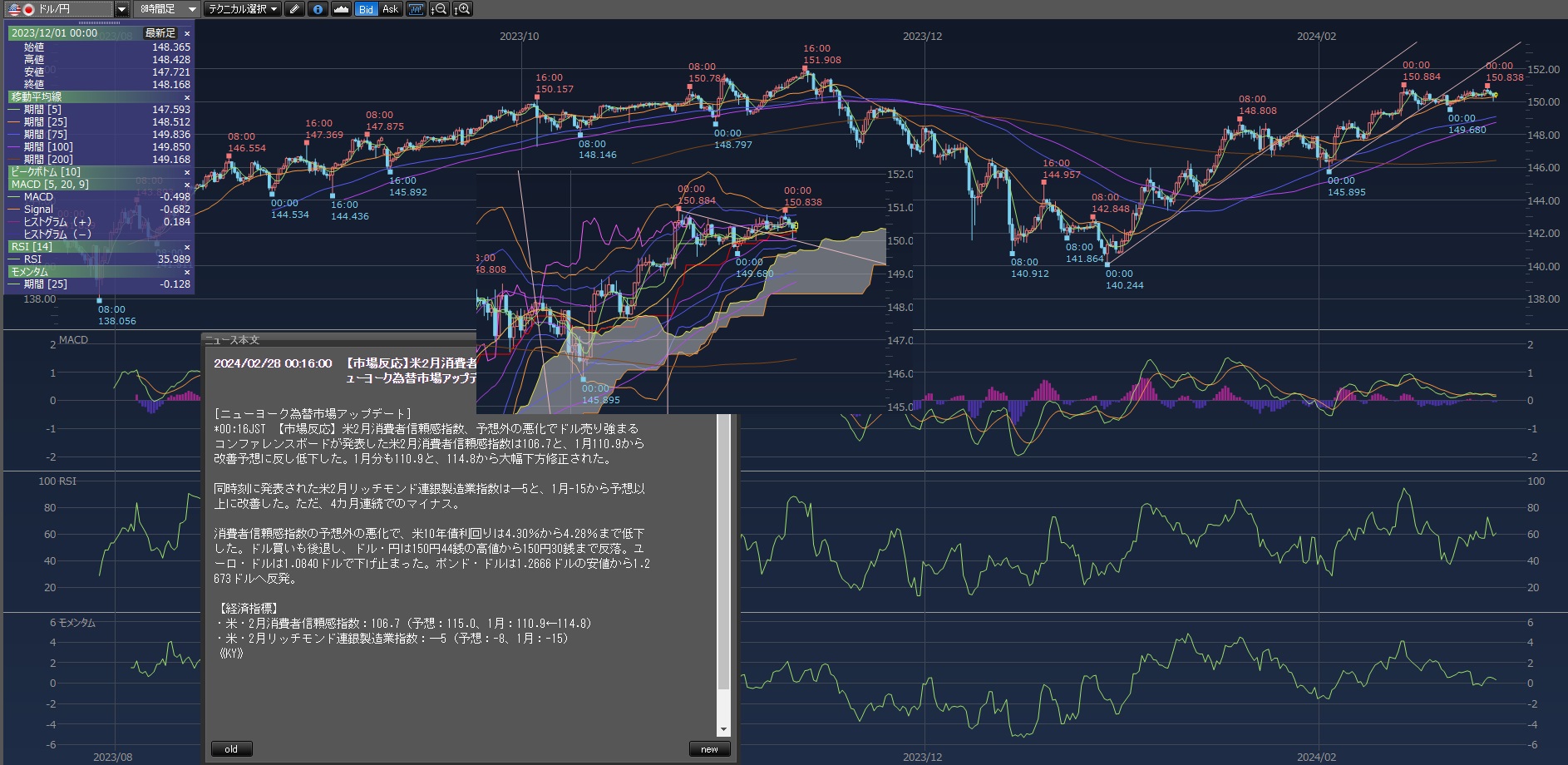The height and width of the screenshot is (765, 1568).
Task: Switch price display to Ask
Action: (x=390, y=9)
